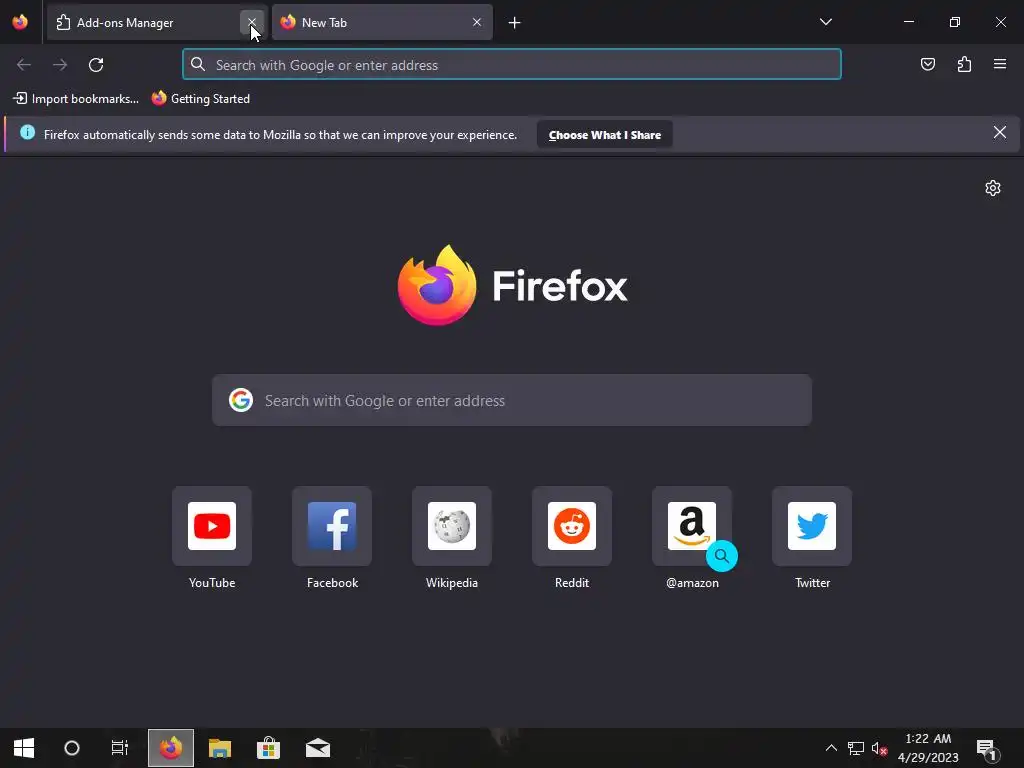Open the Wikipedia shortcut tile
This screenshot has width=1024, height=768.
(452, 526)
